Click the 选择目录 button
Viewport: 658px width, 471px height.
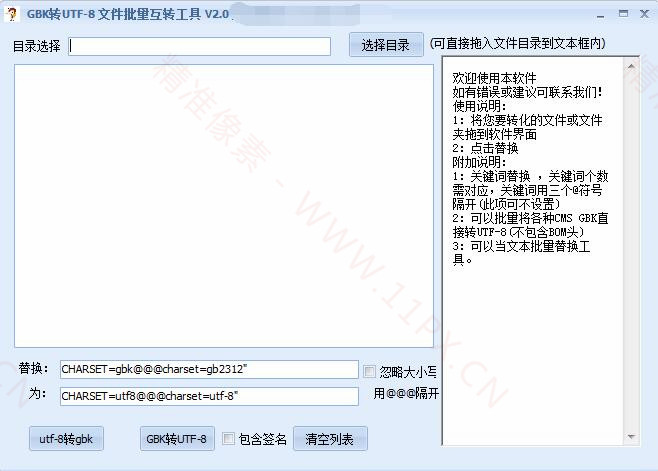(x=386, y=44)
